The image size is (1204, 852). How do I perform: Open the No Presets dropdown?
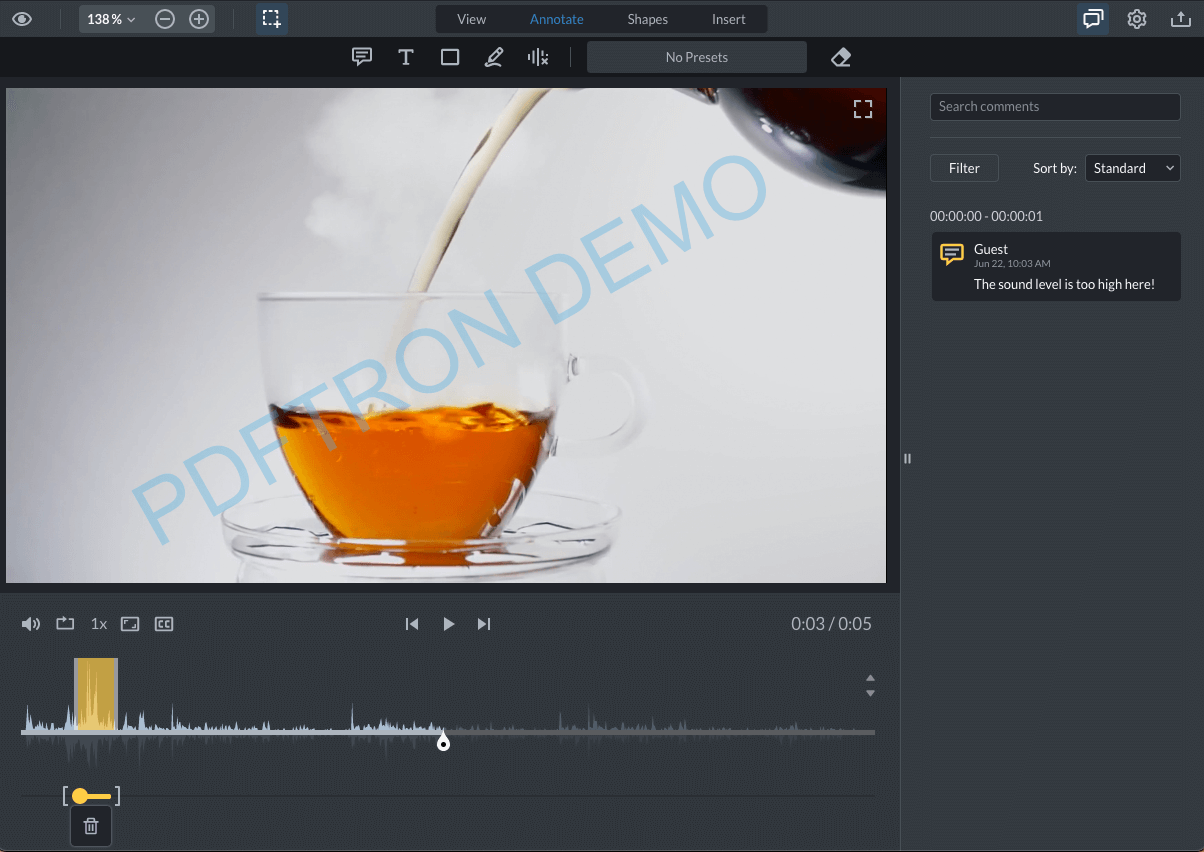coord(696,57)
